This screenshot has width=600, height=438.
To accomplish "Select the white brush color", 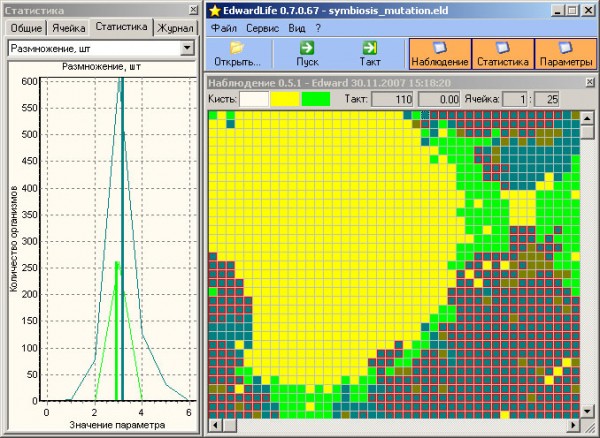I will tap(255, 100).
